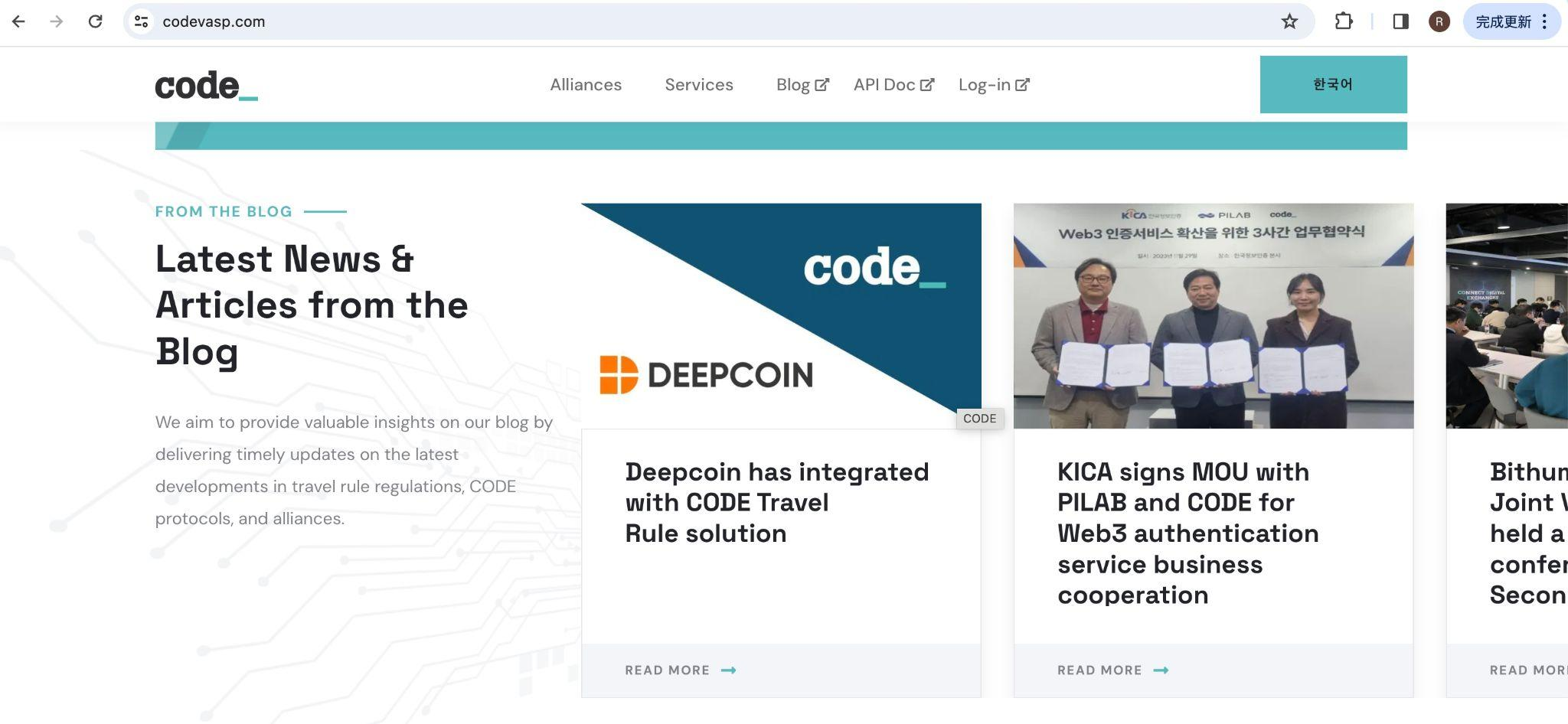Reload the page using the refresh icon

tap(95, 21)
